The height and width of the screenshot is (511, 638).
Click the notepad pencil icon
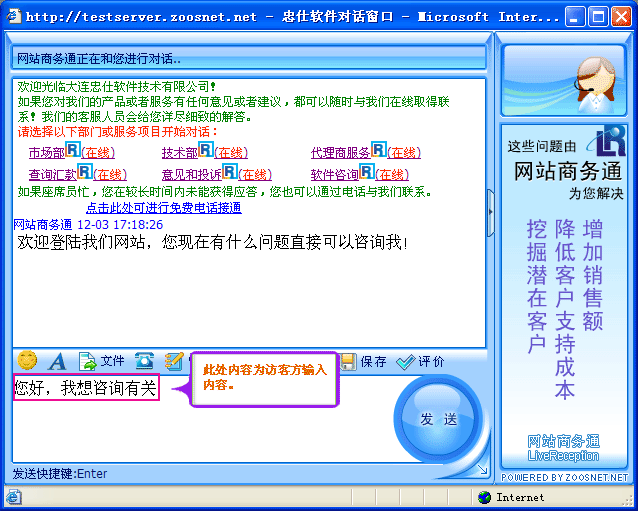pos(174,361)
